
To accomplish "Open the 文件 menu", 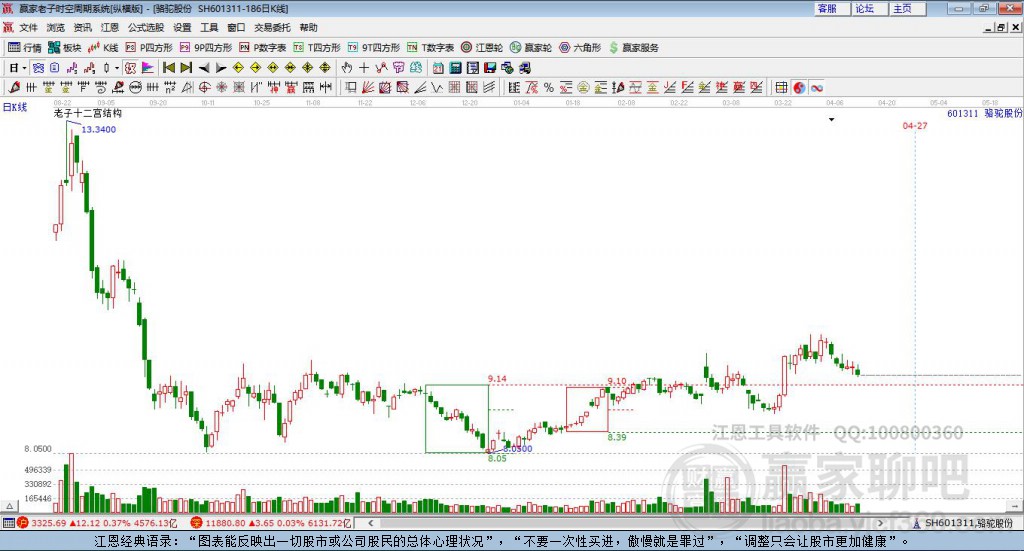I will (x=29, y=27).
